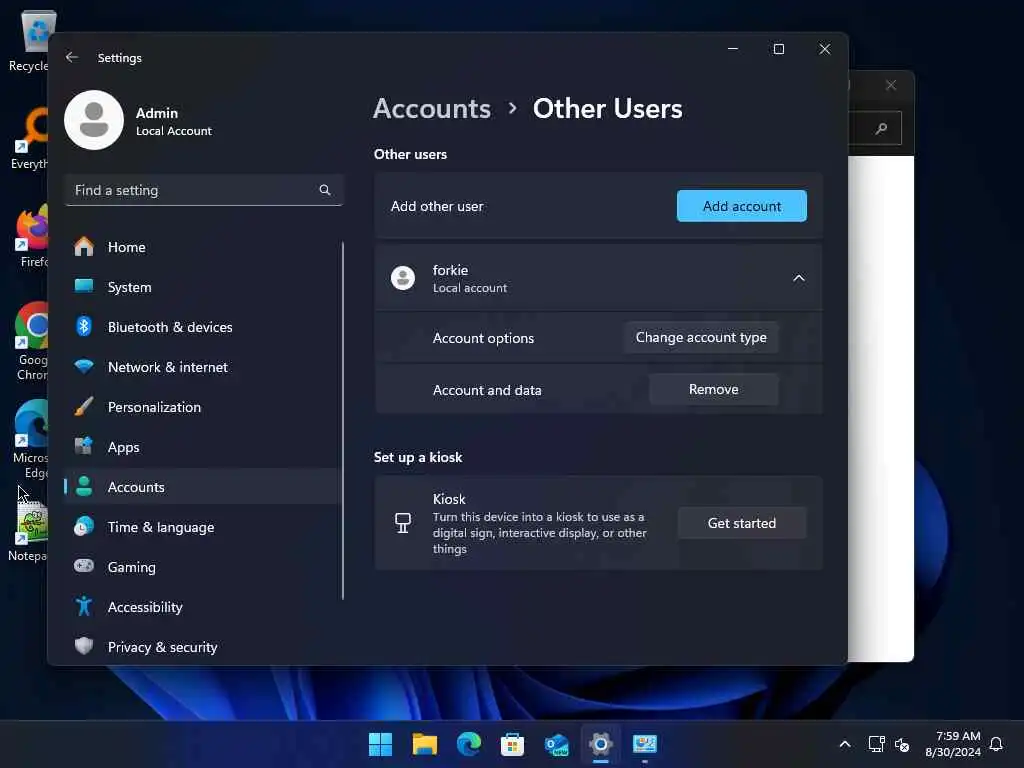Click the Privacy shield icon
1024x768 pixels.
84,646
